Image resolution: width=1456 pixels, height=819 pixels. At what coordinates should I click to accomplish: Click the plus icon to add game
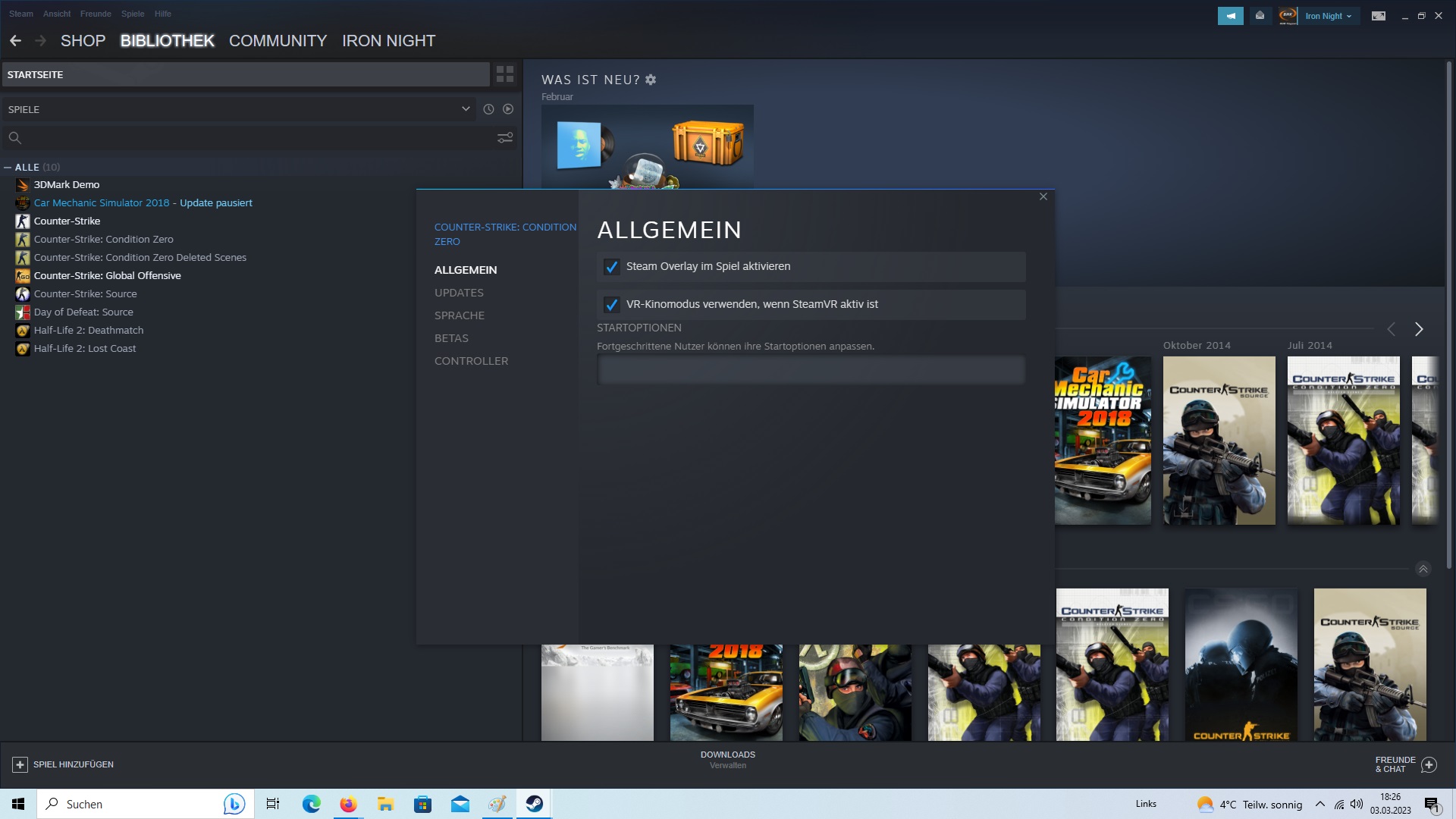point(20,764)
